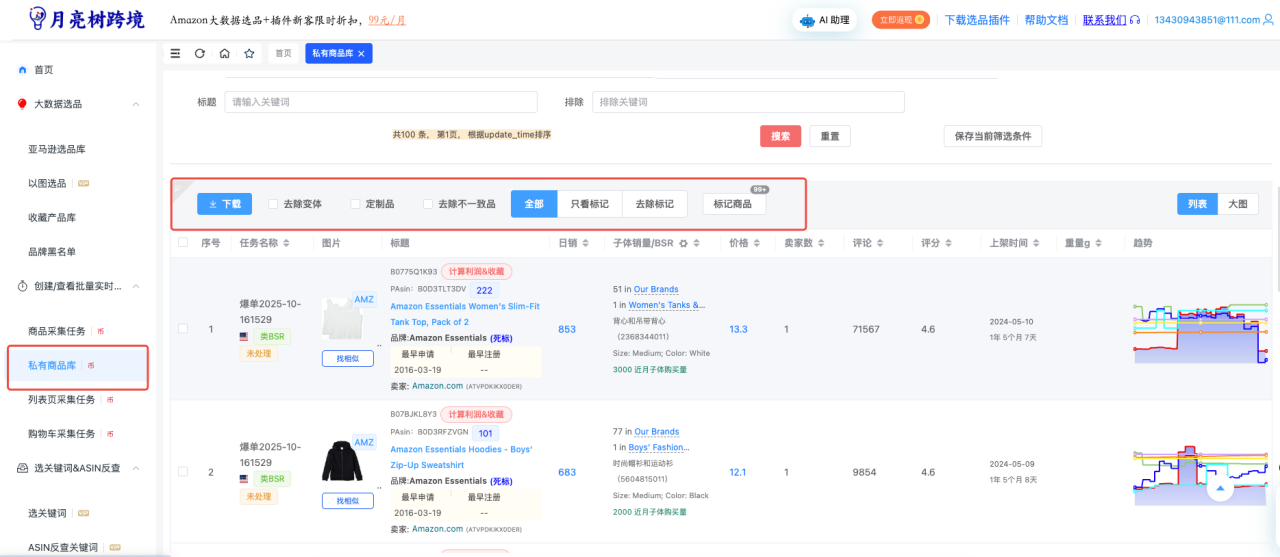This screenshot has height=557, width=1280.
Task: Collapse the 创建/查看批量实时 sidebar group
Action: pyautogui.click(x=135, y=286)
